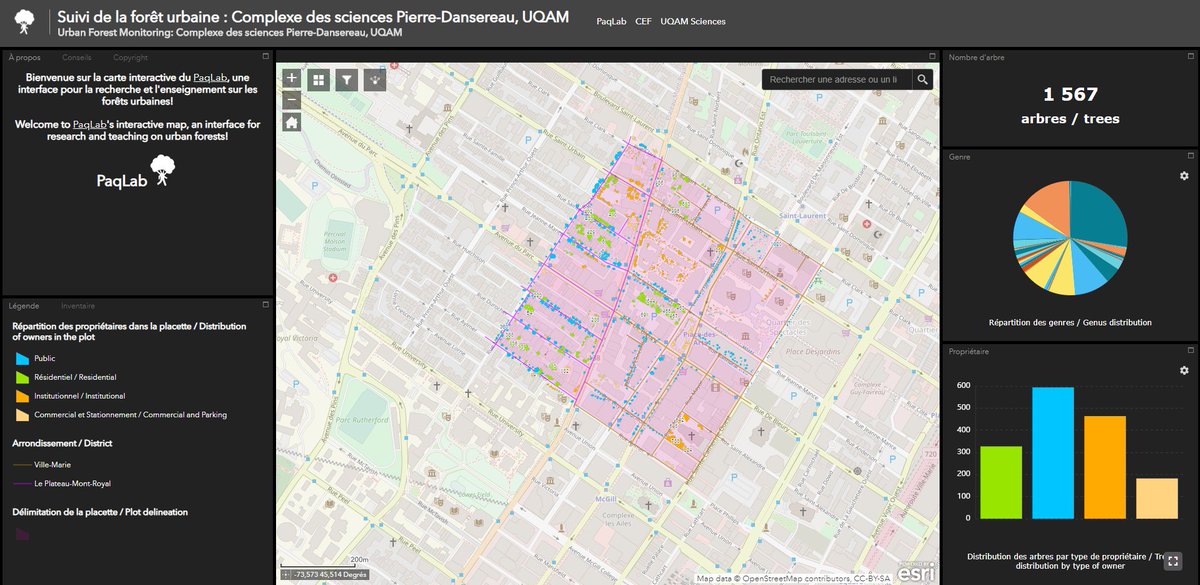Zoom in on the map with plus button
Image resolution: width=1200 pixels, height=585 pixels.
(291, 80)
